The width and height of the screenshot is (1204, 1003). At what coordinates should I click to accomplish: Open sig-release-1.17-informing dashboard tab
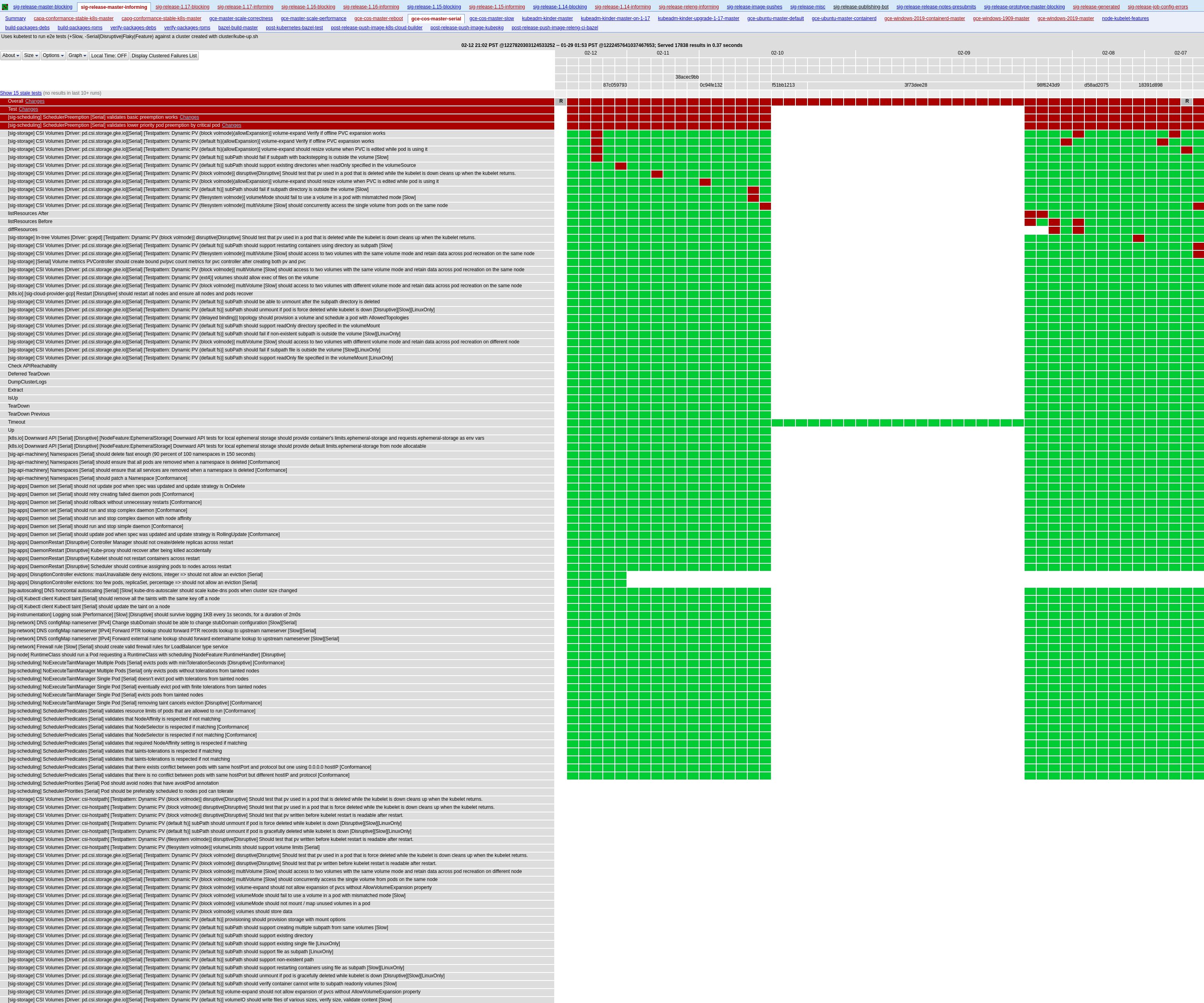point(245,7)
